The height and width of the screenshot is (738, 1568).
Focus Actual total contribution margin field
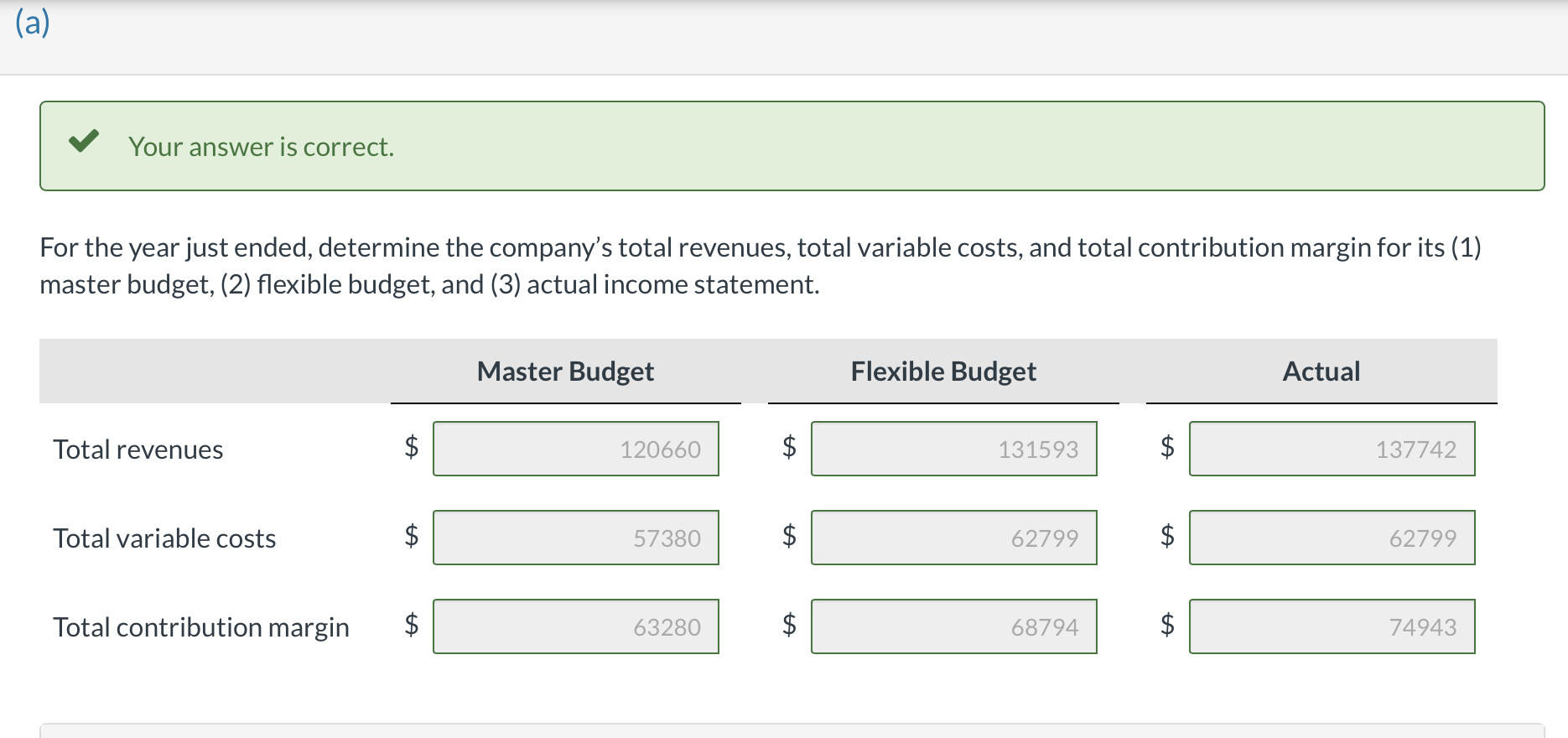[1332, 627]
